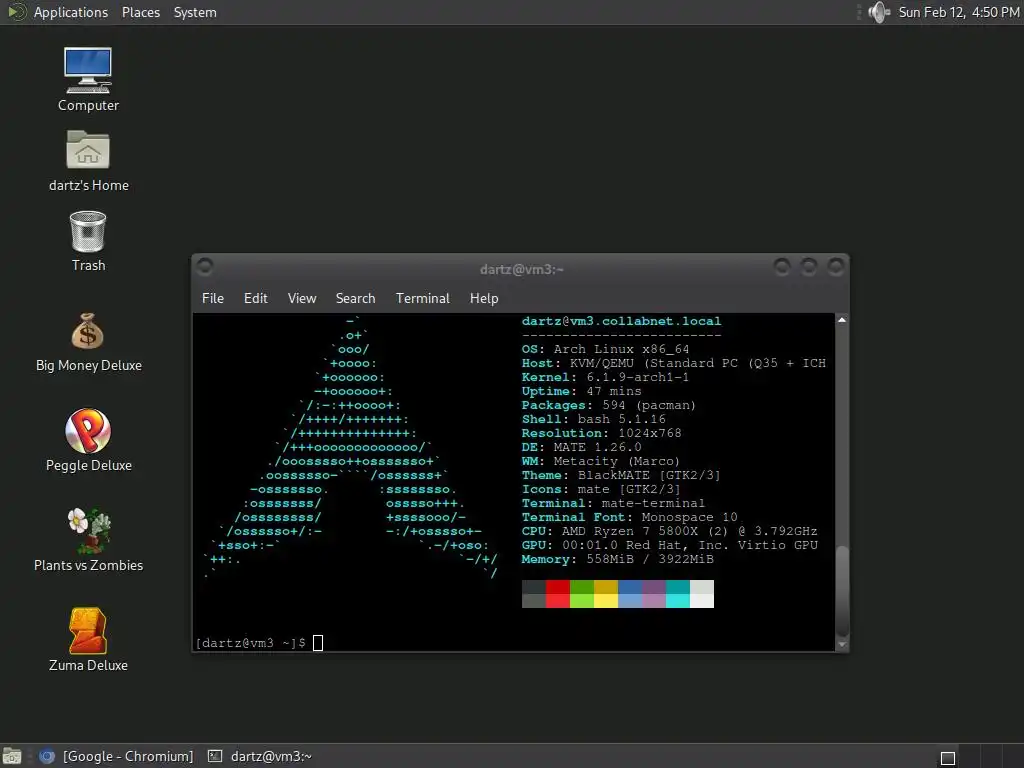Close the dartz@vm3 terminal window
Image resolution: width=1024 pixels, height=768 pixels.
point(835,266)
